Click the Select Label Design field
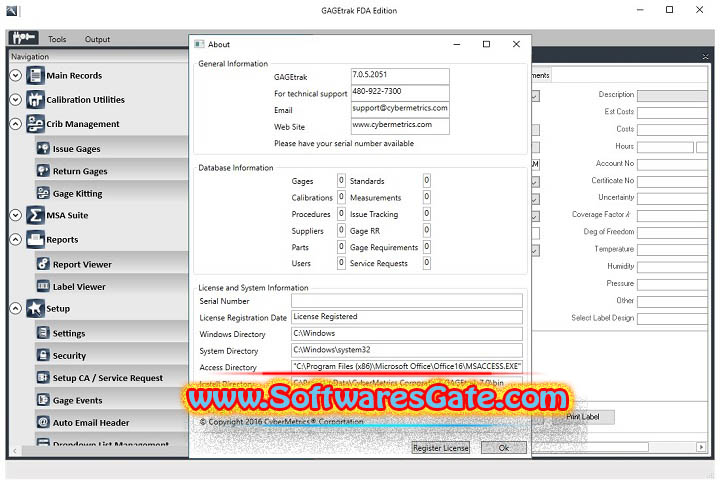Viewport: 720px width, 480px height. [672, 319]
